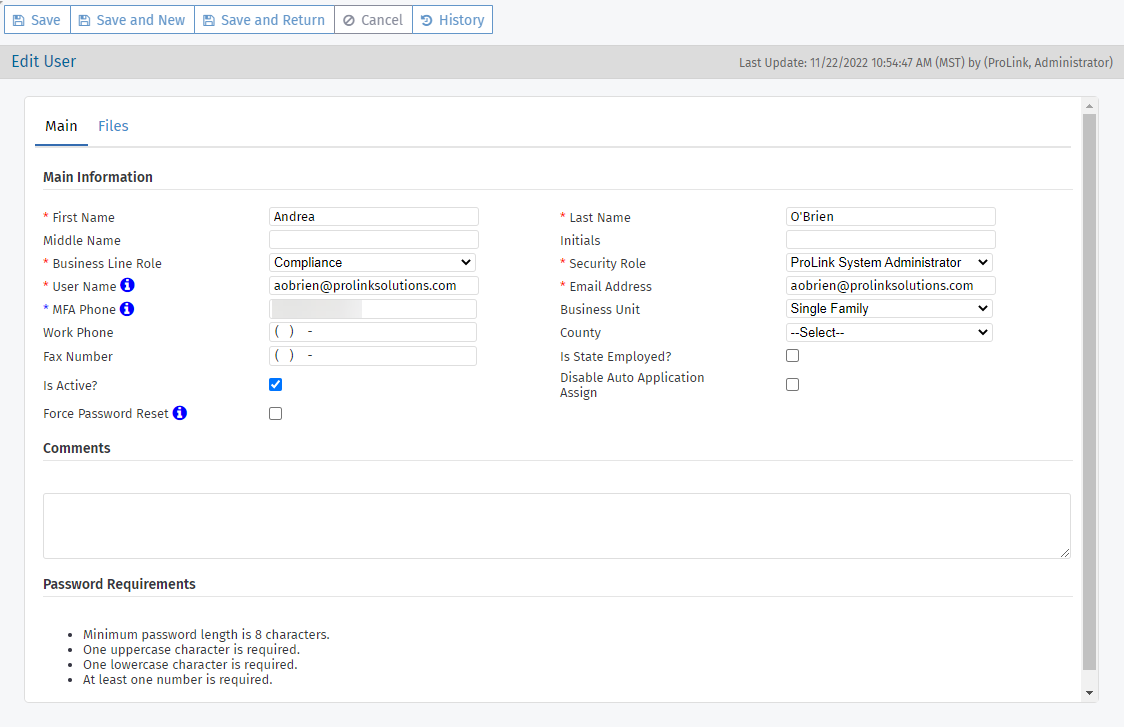Enable Force Password Reset checkbox
Image resolution: width=1124 pixels, height=727 pixels.
coord(276,414)
